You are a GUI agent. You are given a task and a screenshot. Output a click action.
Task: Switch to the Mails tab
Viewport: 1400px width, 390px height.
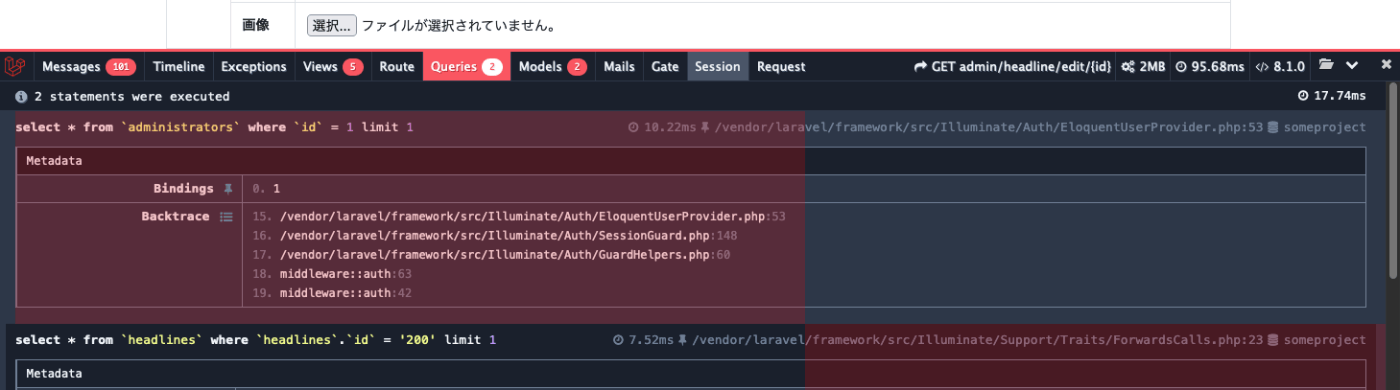tap(619, 67)
